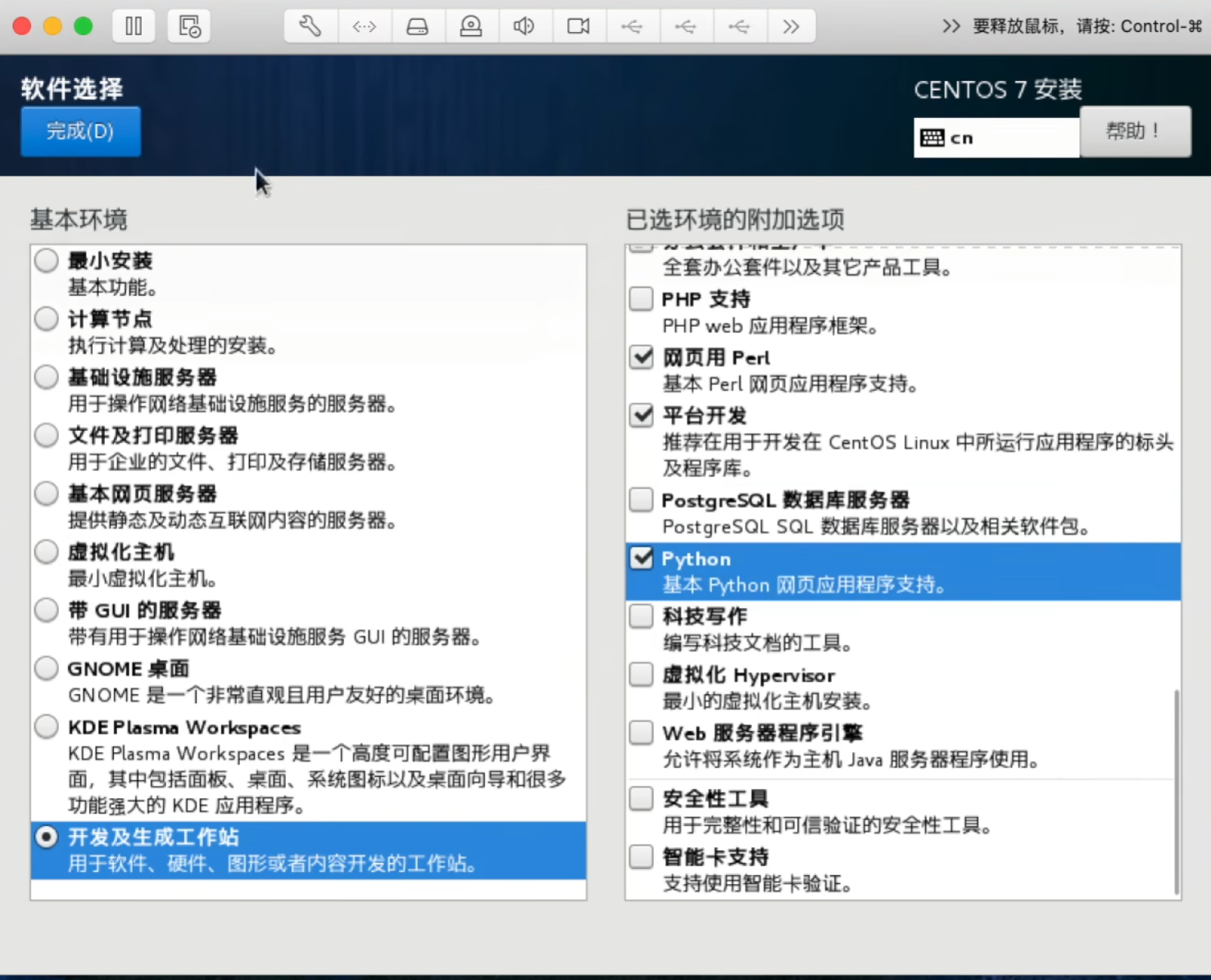Click the network adapter toolbar icon

365,25
